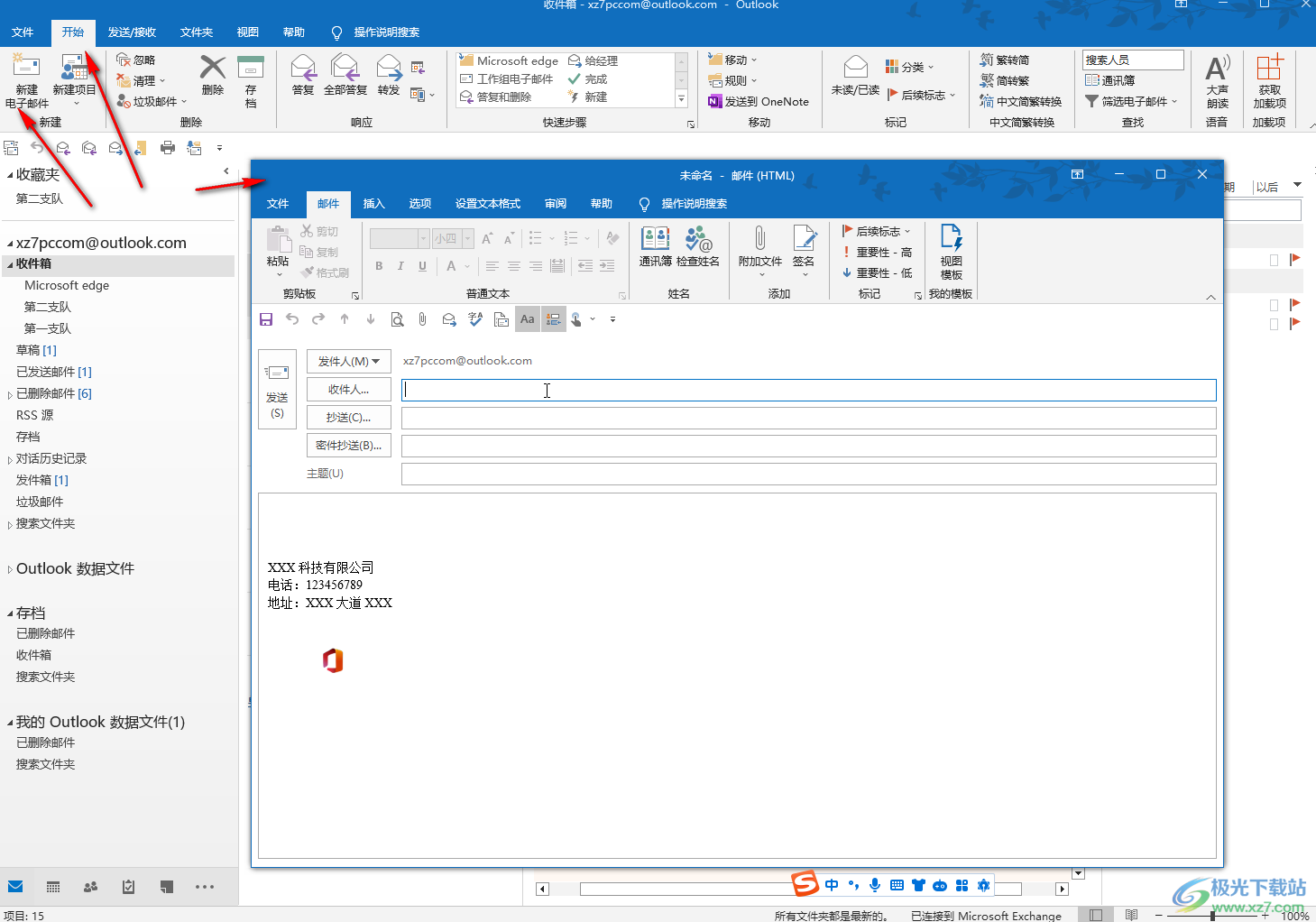Switch to 选项 tab in message window

[x=420, y=204]
